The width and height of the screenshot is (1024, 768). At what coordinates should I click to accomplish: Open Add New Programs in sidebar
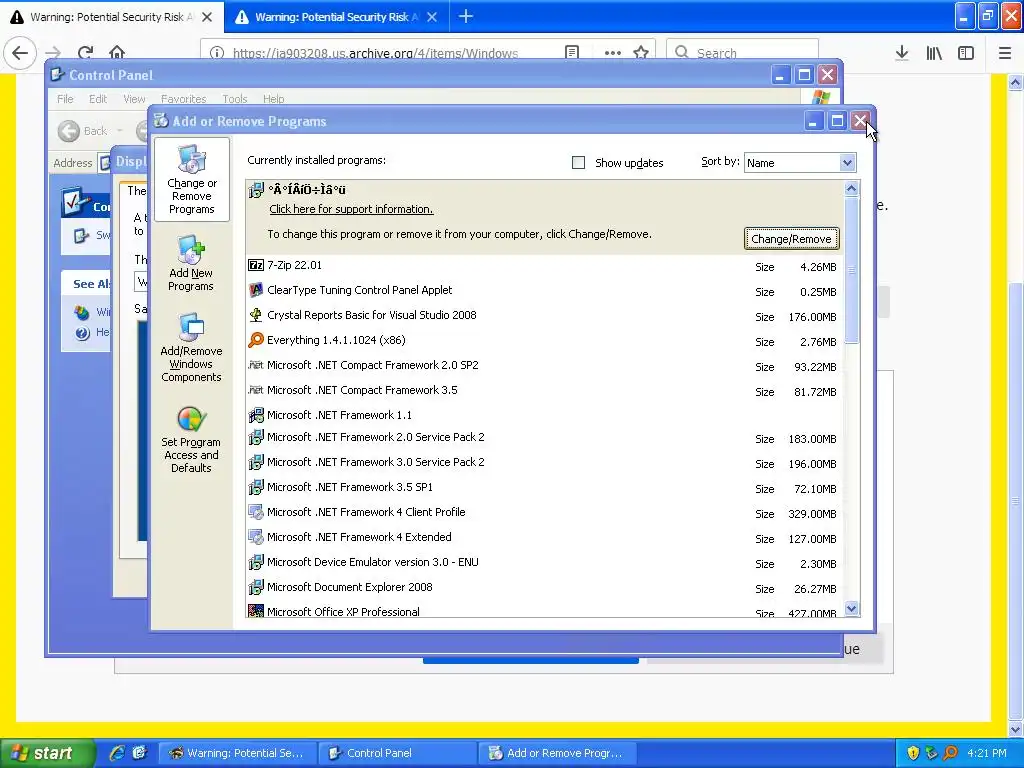click(191, 264)
